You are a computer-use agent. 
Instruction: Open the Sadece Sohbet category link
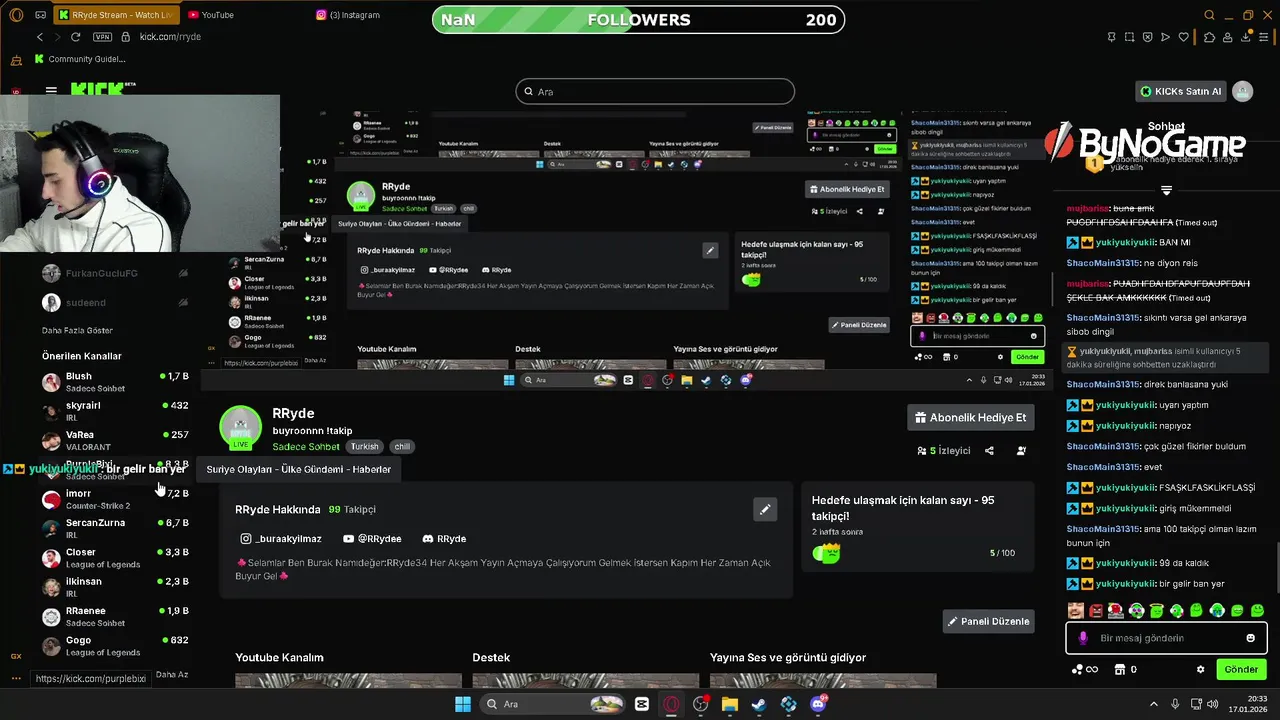[306, 447]
